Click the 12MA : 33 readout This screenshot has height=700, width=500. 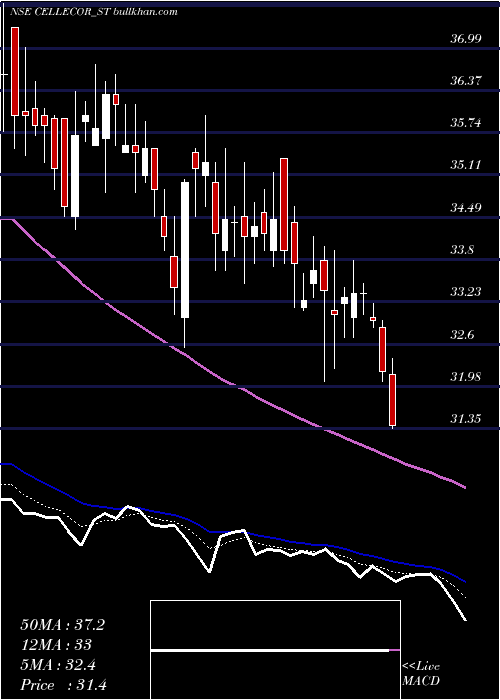[x=56, y=645]
